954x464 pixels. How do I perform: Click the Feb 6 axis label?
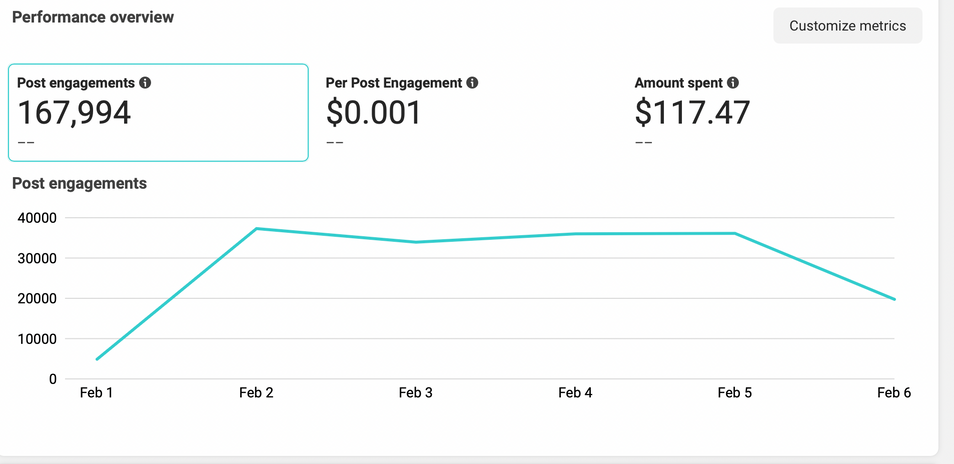893,393
